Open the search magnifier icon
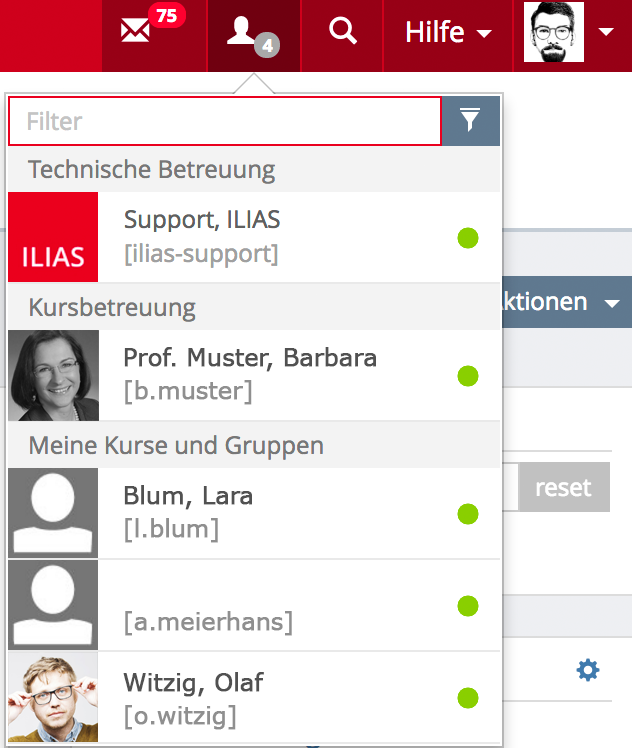 (342, 31)
